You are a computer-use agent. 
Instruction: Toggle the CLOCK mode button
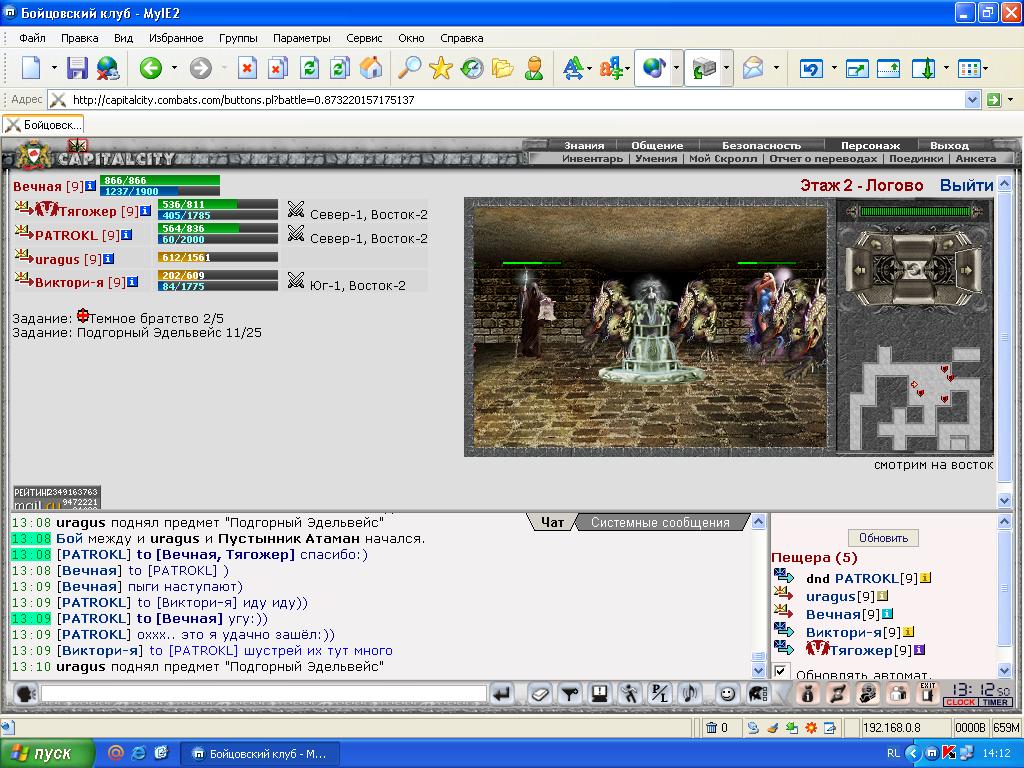click(961, 702)
